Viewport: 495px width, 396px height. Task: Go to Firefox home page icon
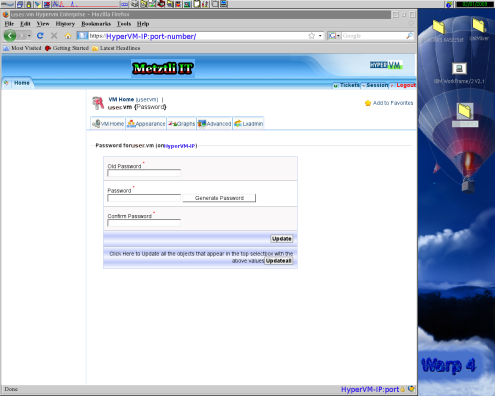coord(68,36)
